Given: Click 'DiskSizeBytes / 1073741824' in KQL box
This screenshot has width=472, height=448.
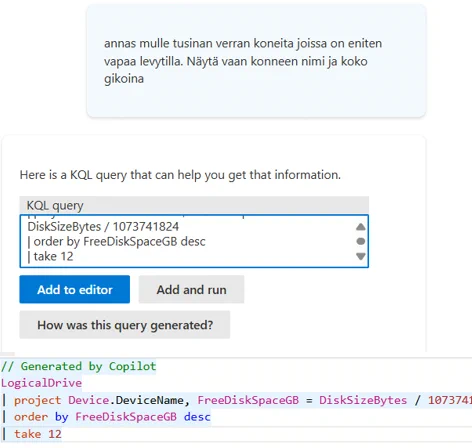Looking at the screenshot, I should point(103,227).
